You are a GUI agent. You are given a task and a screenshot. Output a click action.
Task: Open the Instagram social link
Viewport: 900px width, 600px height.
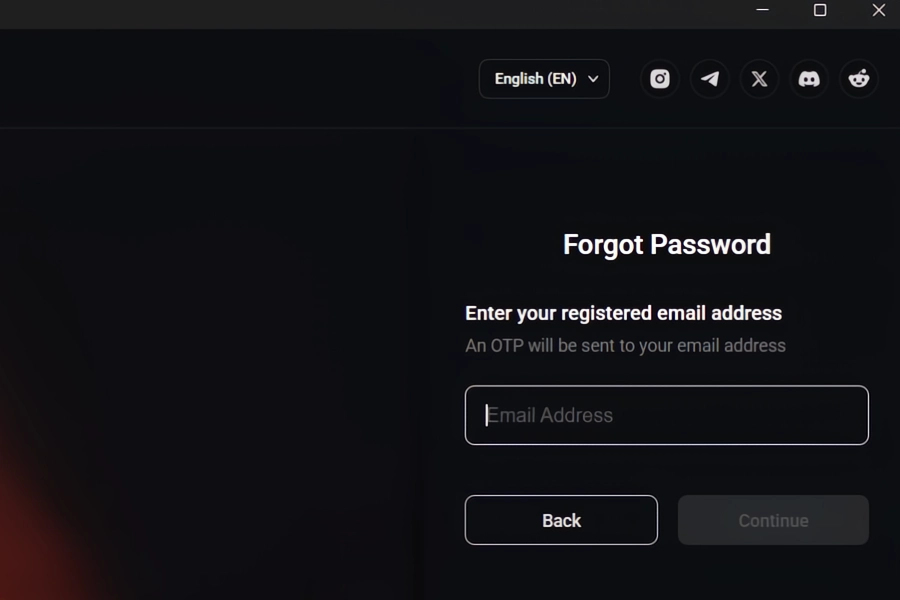coord(660,79)
